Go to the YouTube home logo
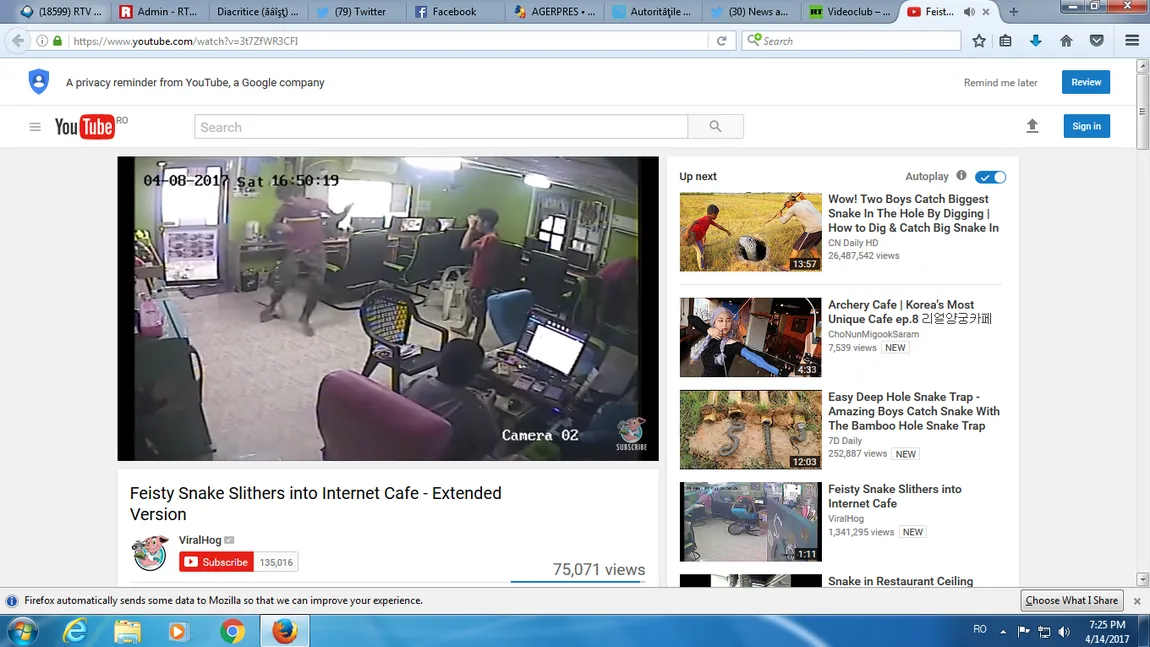This screenshot has height=647, width=1150. point(85,126)
